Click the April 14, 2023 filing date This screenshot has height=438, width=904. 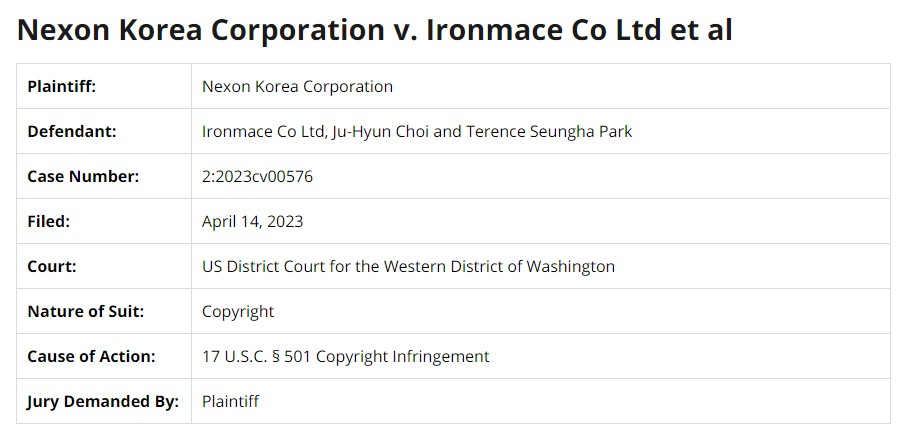[x=252, y=221]
